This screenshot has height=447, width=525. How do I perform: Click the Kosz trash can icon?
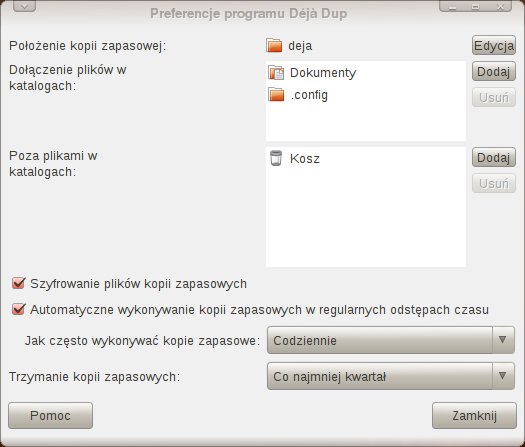click(276, 158)
